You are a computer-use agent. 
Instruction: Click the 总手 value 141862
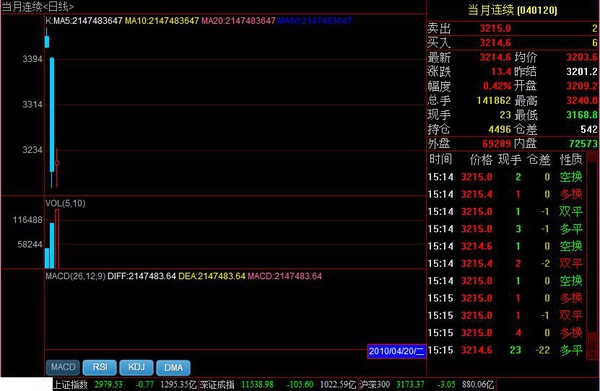click(494, 101)
